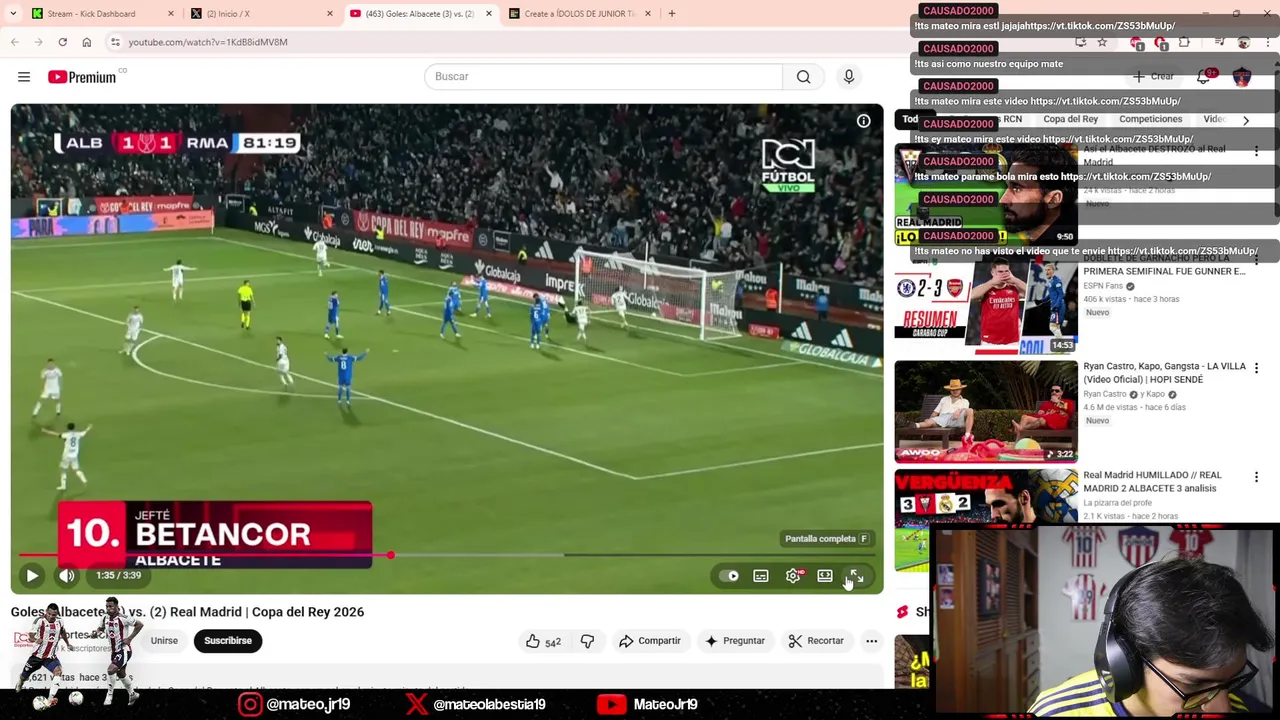Viewport: 1280px width, 720px height.
Task: Switch to the Create a ÍDOLOS DE JUNIOR tab
Action: coord(581,14)
